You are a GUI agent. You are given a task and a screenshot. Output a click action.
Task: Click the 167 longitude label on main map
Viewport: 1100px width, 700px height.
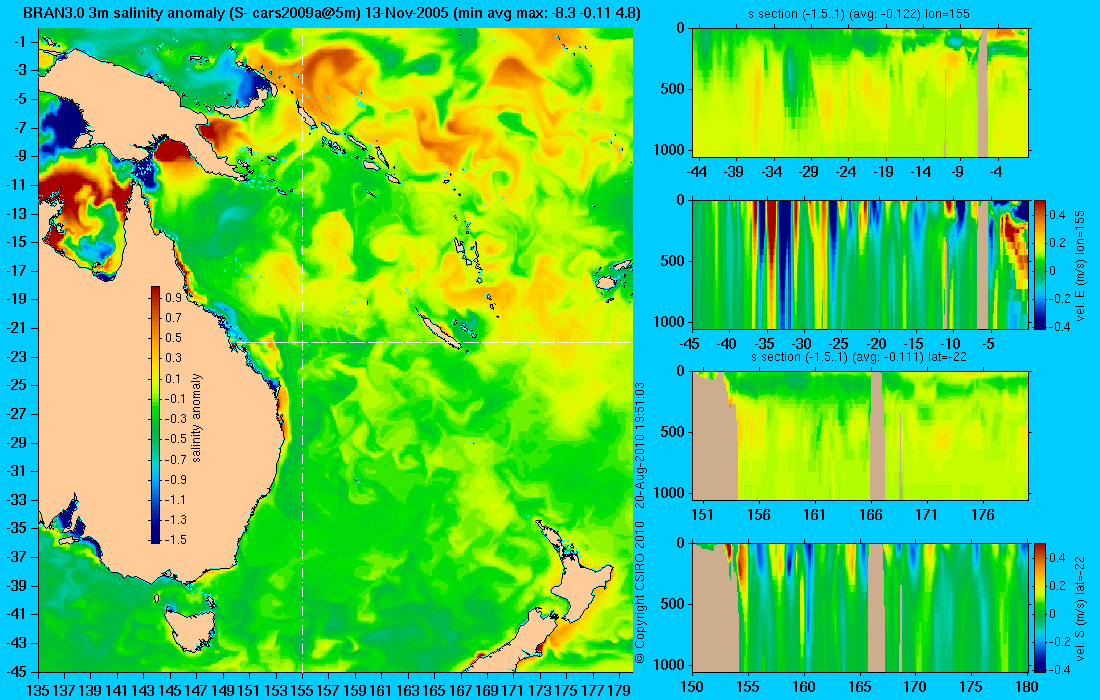[460, 690]
